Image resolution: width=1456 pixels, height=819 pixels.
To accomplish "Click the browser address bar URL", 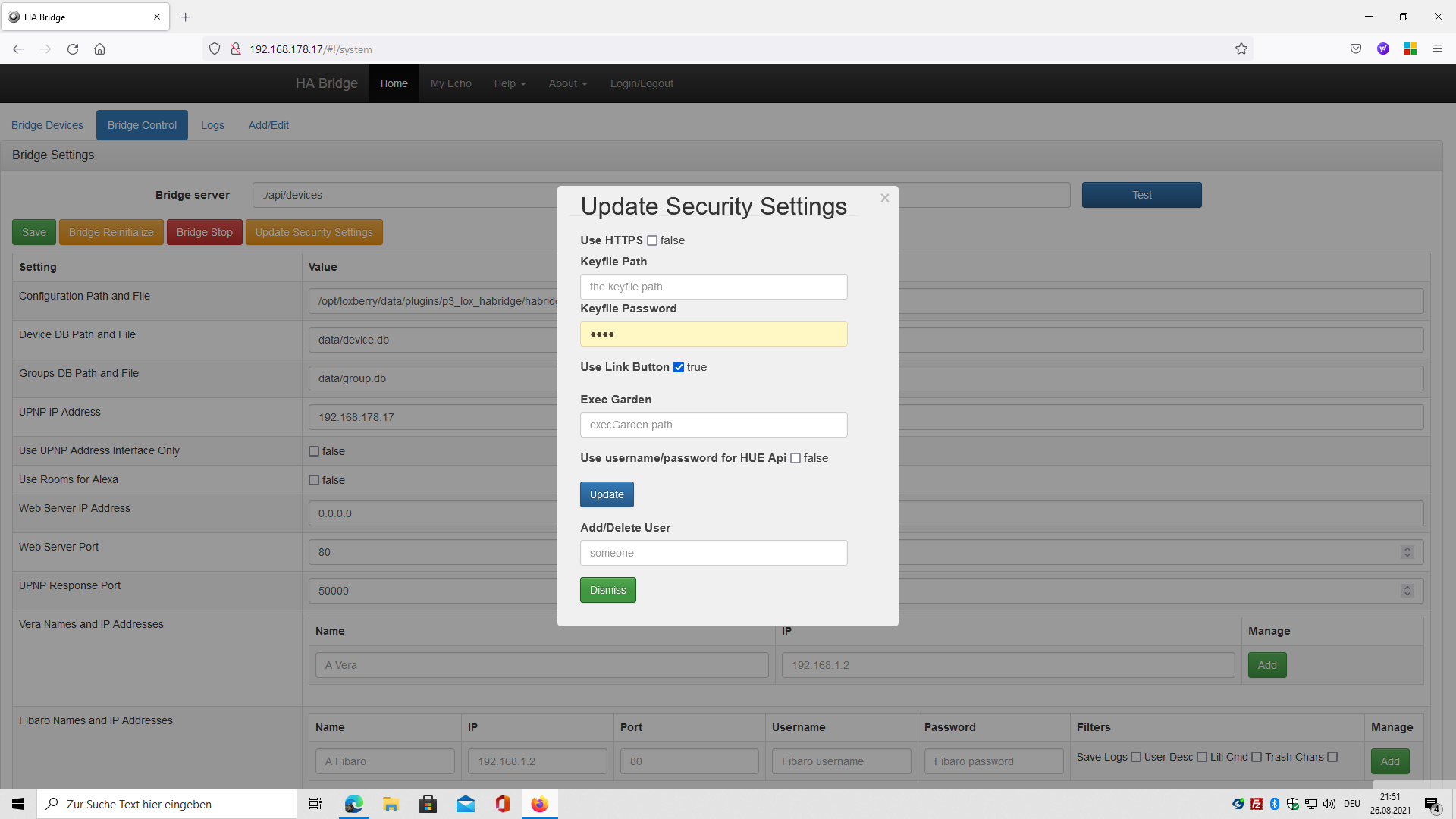I will [311, 49].
